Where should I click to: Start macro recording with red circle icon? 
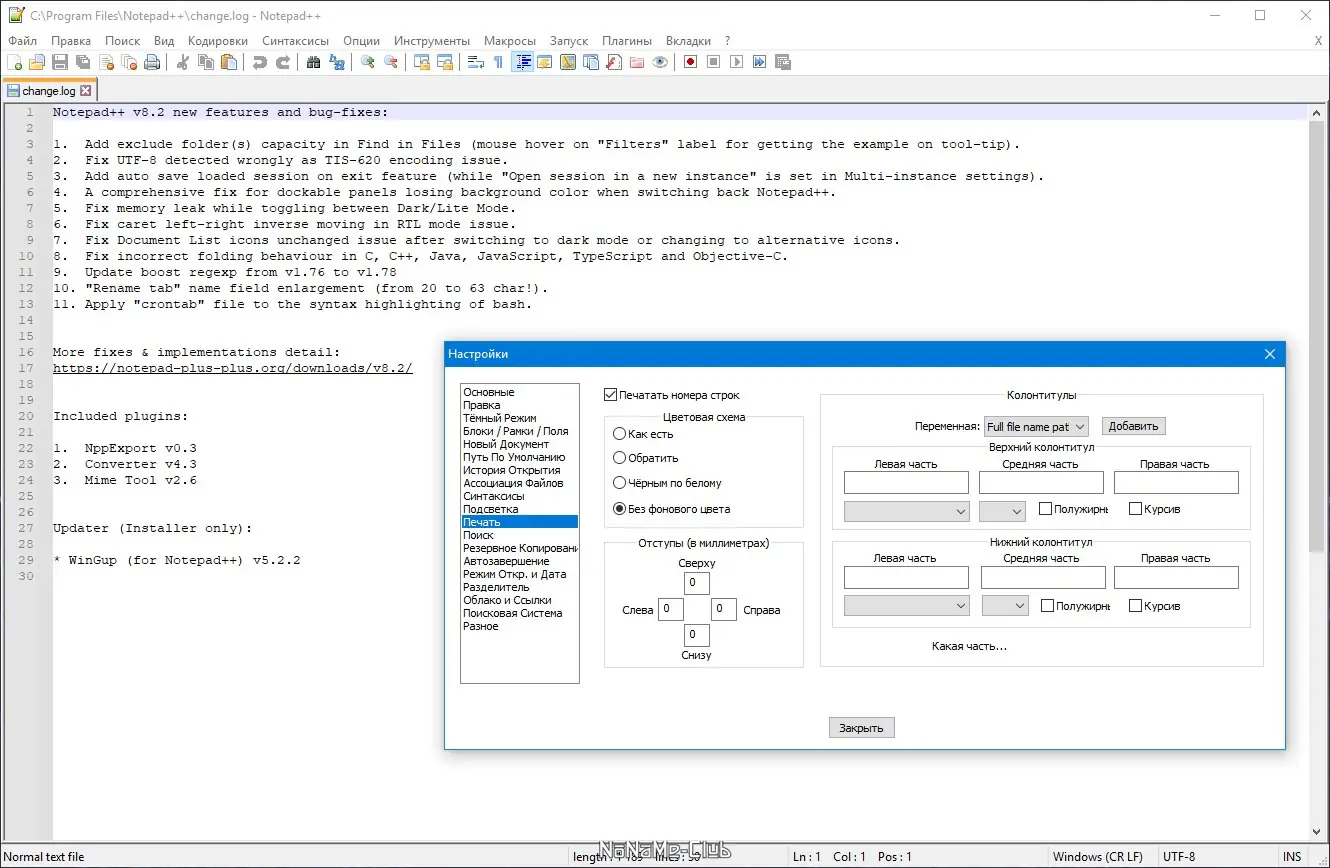click(x=690, y=62)
